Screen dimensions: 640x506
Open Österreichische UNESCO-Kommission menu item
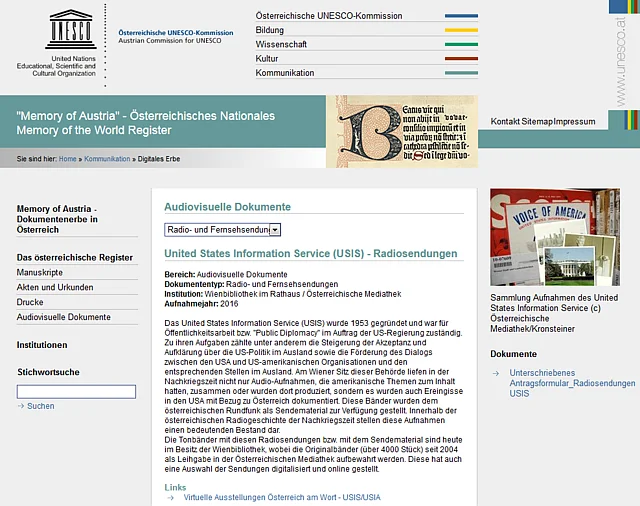click(329, 16)
